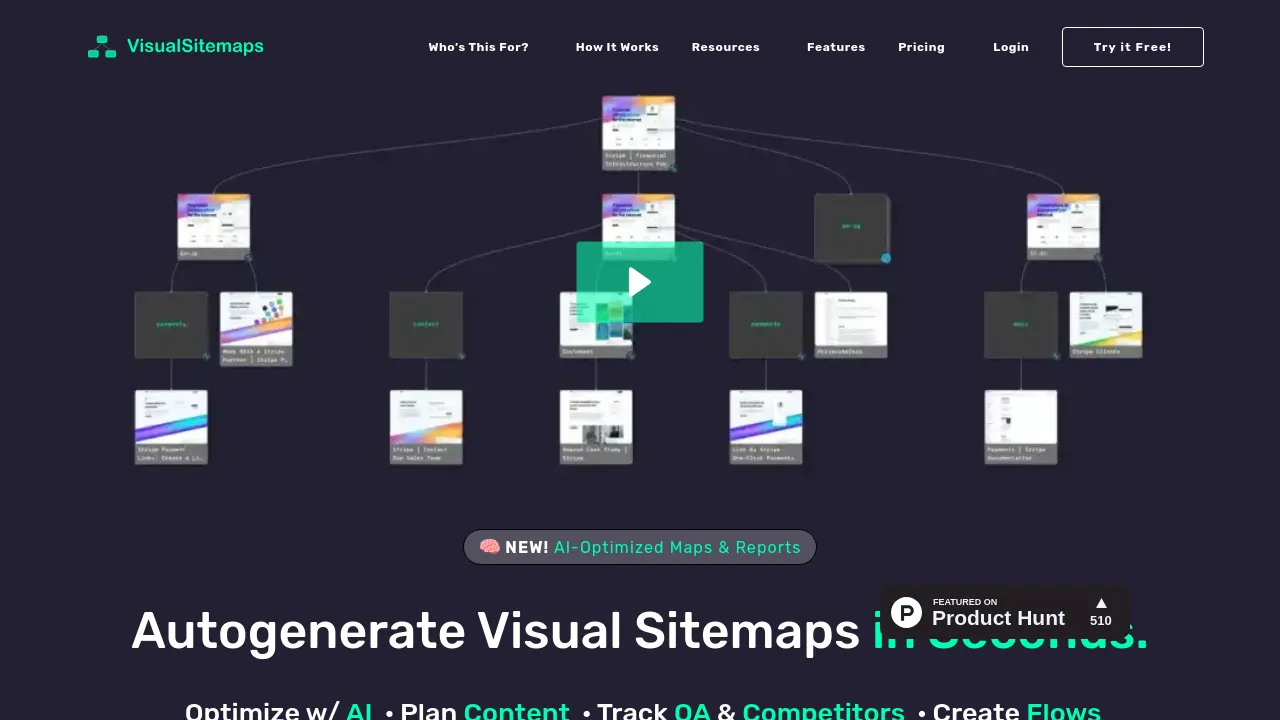Viewport: 1280px width, 720px height.
Task: Click the Login link
Action: click(1011, 47)
